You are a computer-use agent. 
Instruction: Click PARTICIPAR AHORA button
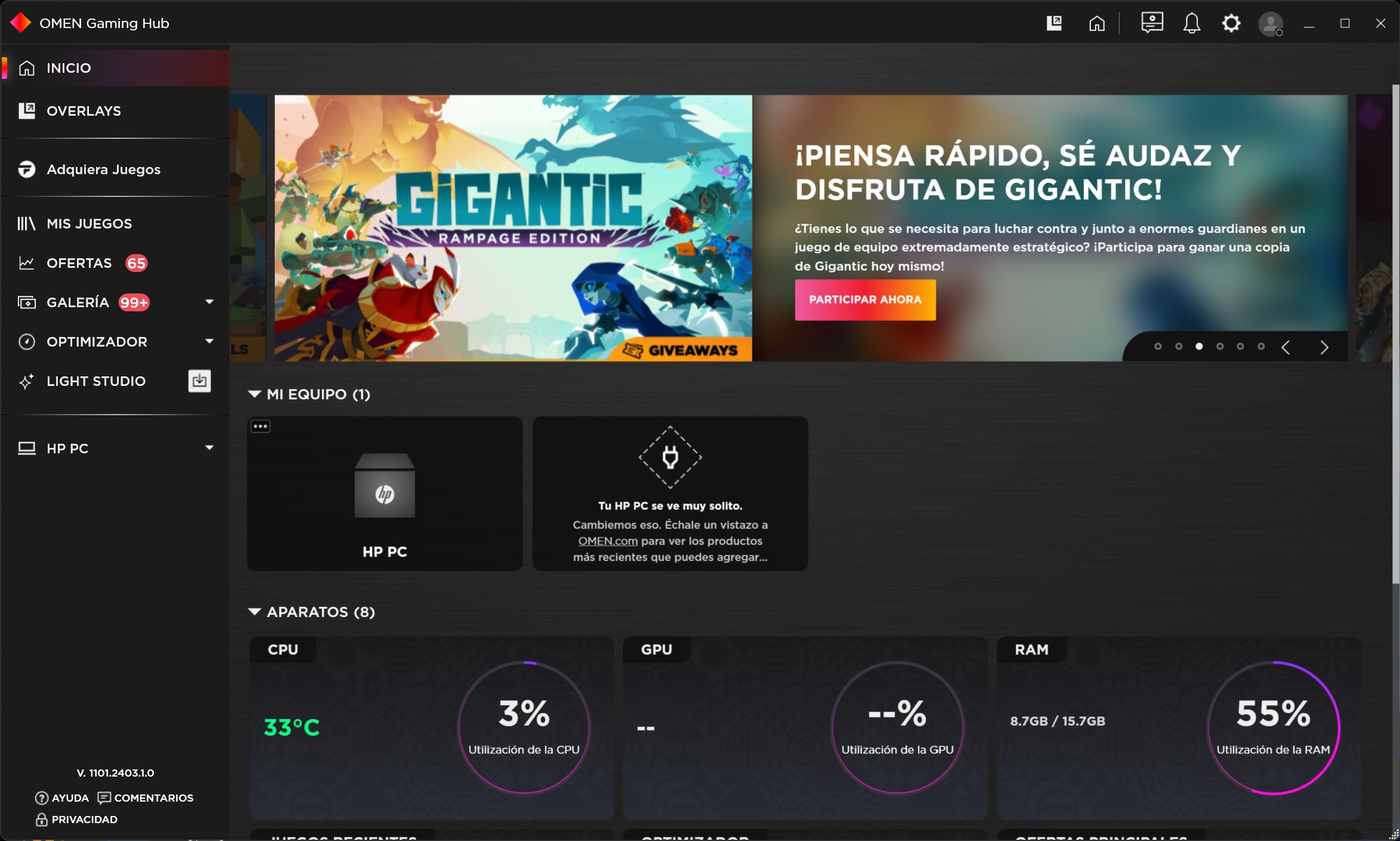point(865,299)
